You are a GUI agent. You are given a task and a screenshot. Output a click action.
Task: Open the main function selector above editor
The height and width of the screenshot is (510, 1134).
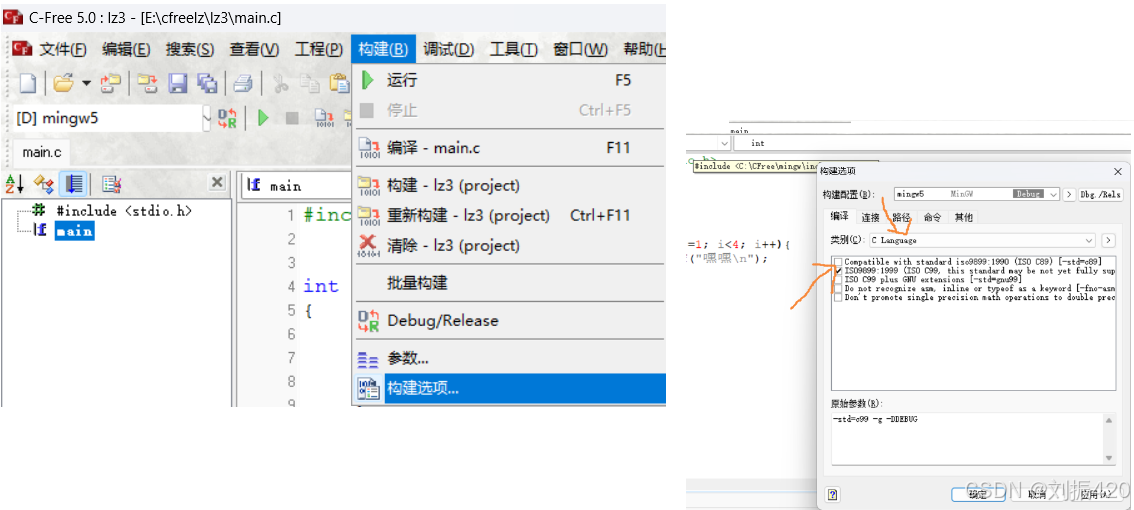pyautogui.click(x=296, y=187)
